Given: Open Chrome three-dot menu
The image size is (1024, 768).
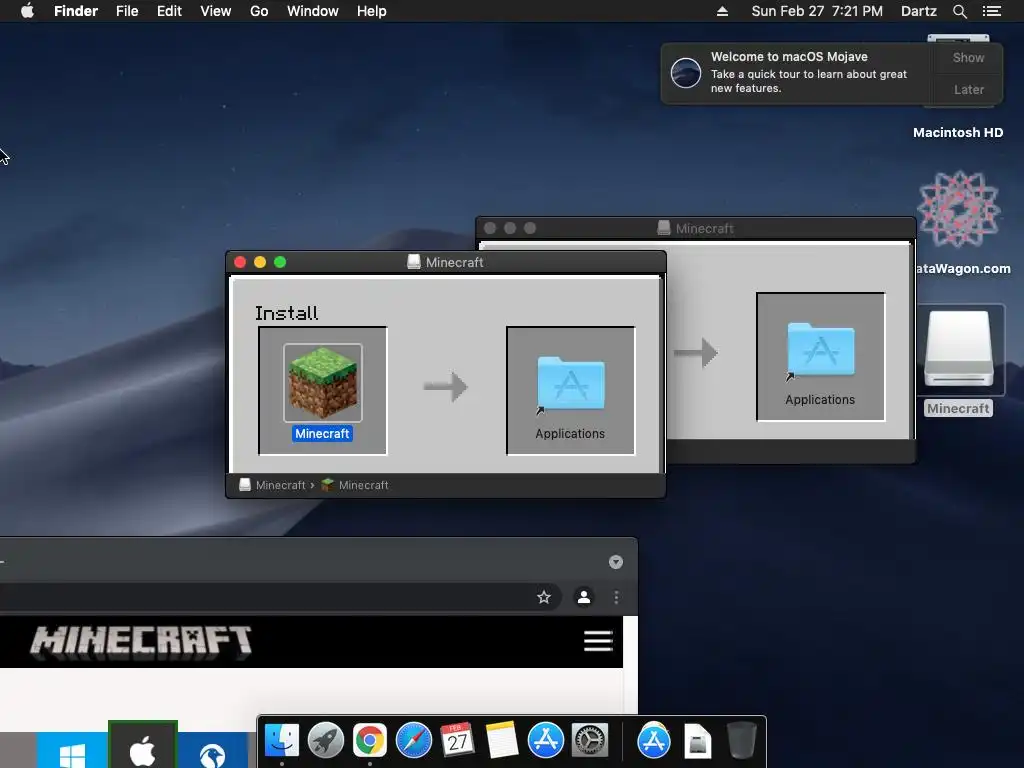Looking at the screenshot, I should (x=616, y=597).
